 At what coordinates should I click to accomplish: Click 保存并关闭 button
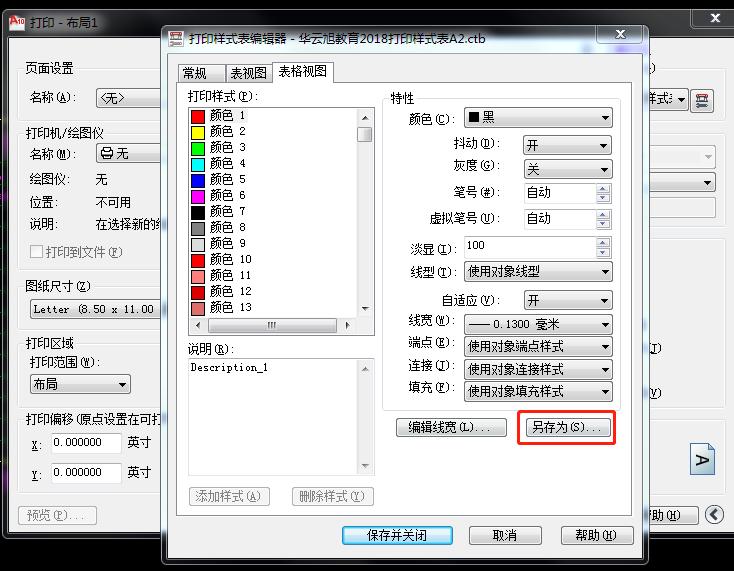click(x=397, y=535)
